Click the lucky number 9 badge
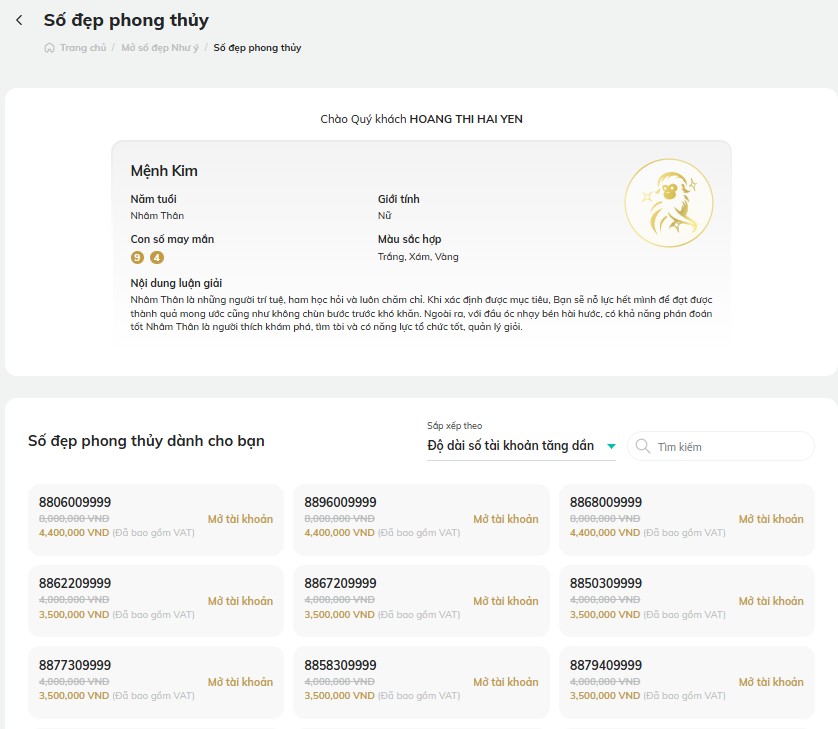Viewport: 838px width, 729px height. coord(137,258)
